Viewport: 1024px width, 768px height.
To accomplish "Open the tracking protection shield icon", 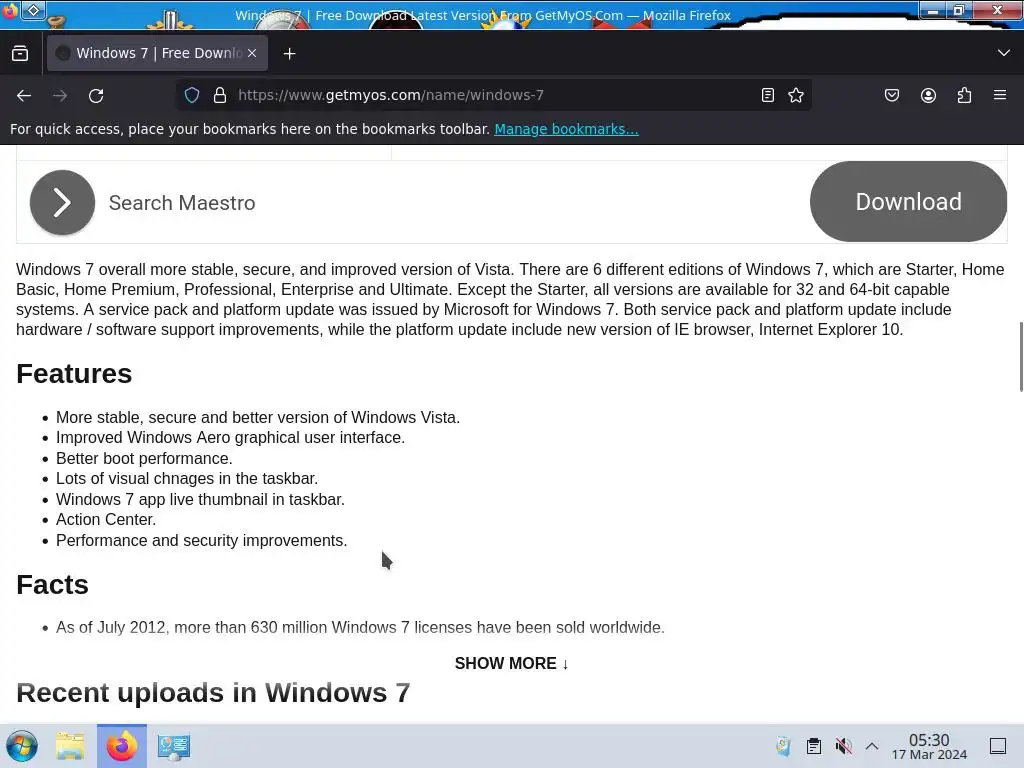I will pos(192,95).
